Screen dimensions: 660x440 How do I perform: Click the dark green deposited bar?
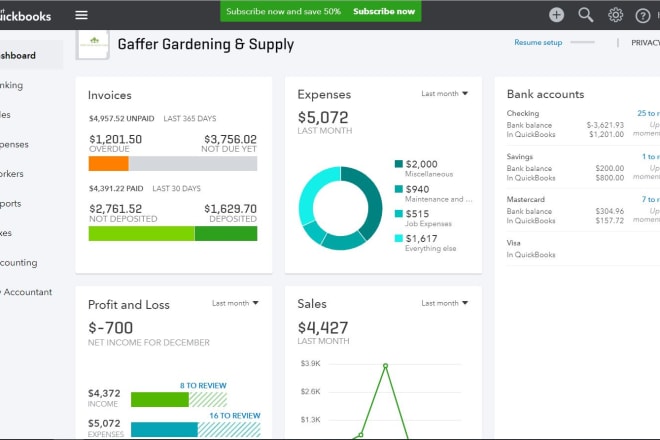click(x=226, y=234)
